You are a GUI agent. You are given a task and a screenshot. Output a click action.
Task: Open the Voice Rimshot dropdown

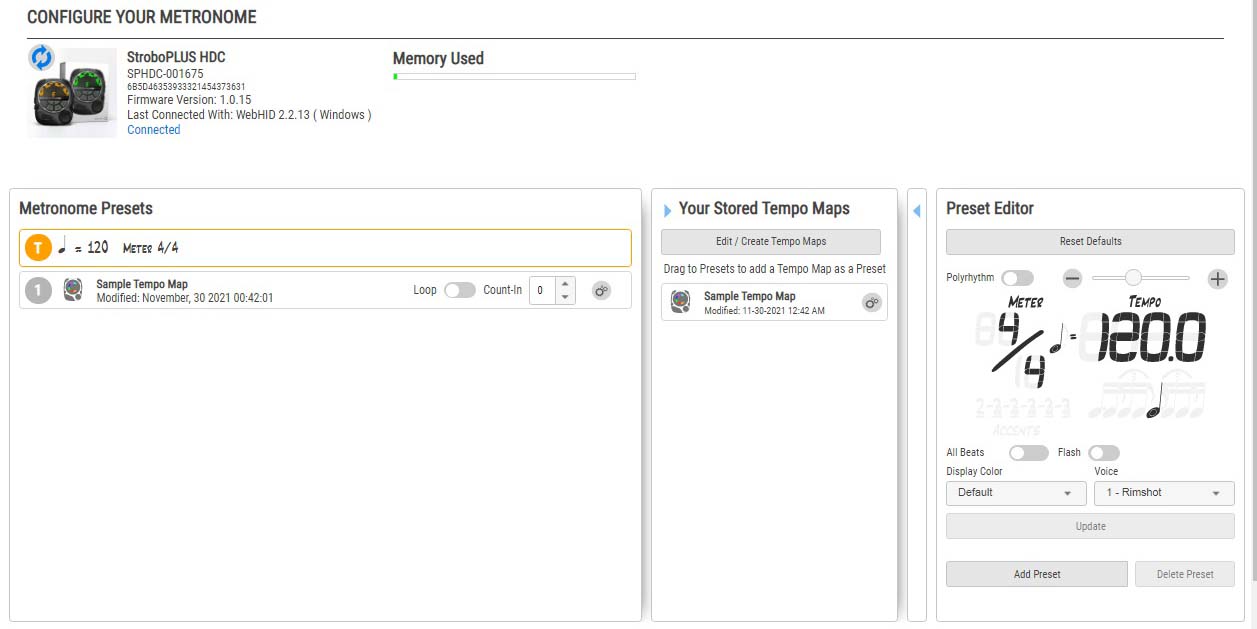pos(1164,493)
